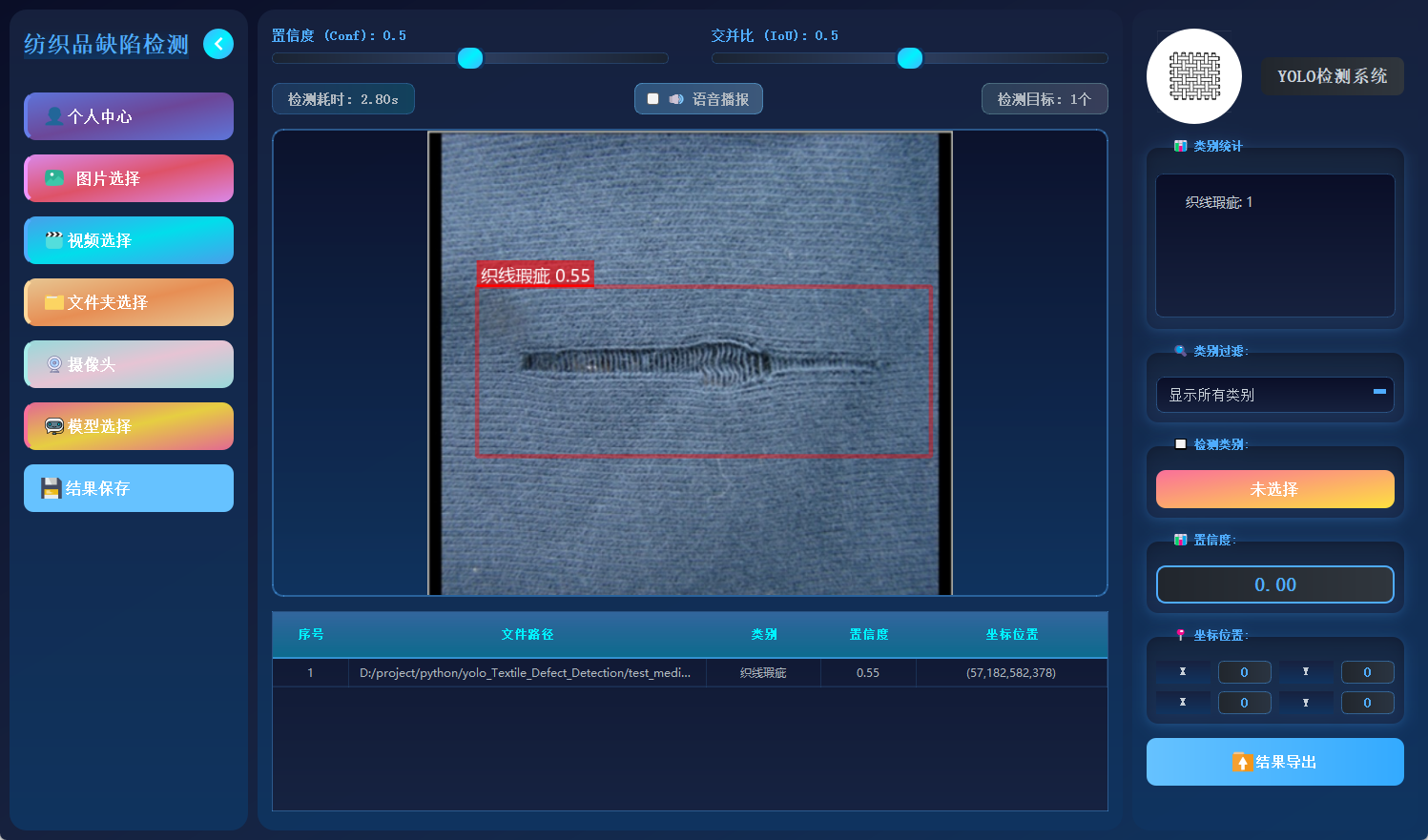Click the upload arrow icon in 结果导出
Image resolution: width=1428 pixels, height=840 pixels.
[1242, 762]
